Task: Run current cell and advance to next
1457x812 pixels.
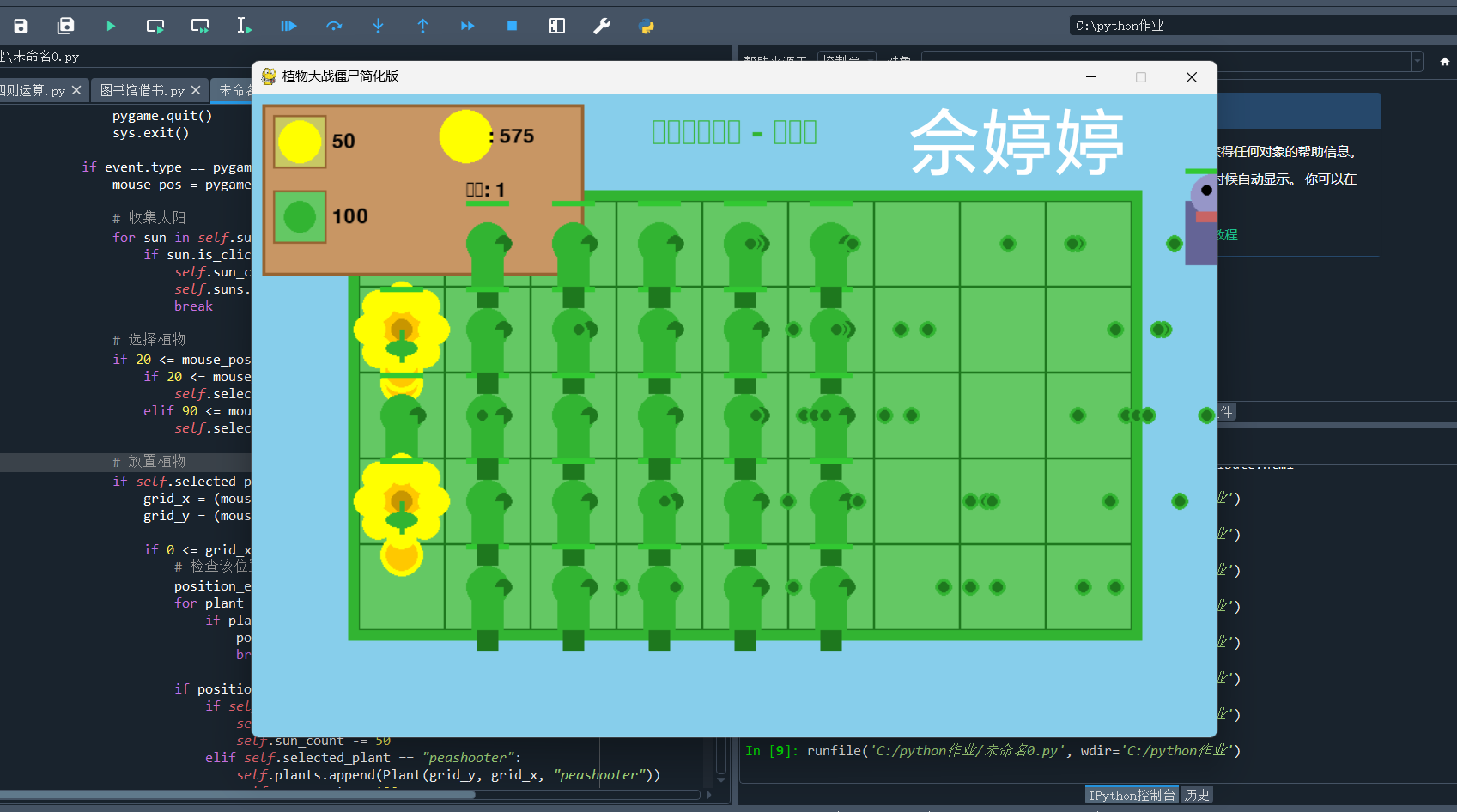Action: click(200, 26)
